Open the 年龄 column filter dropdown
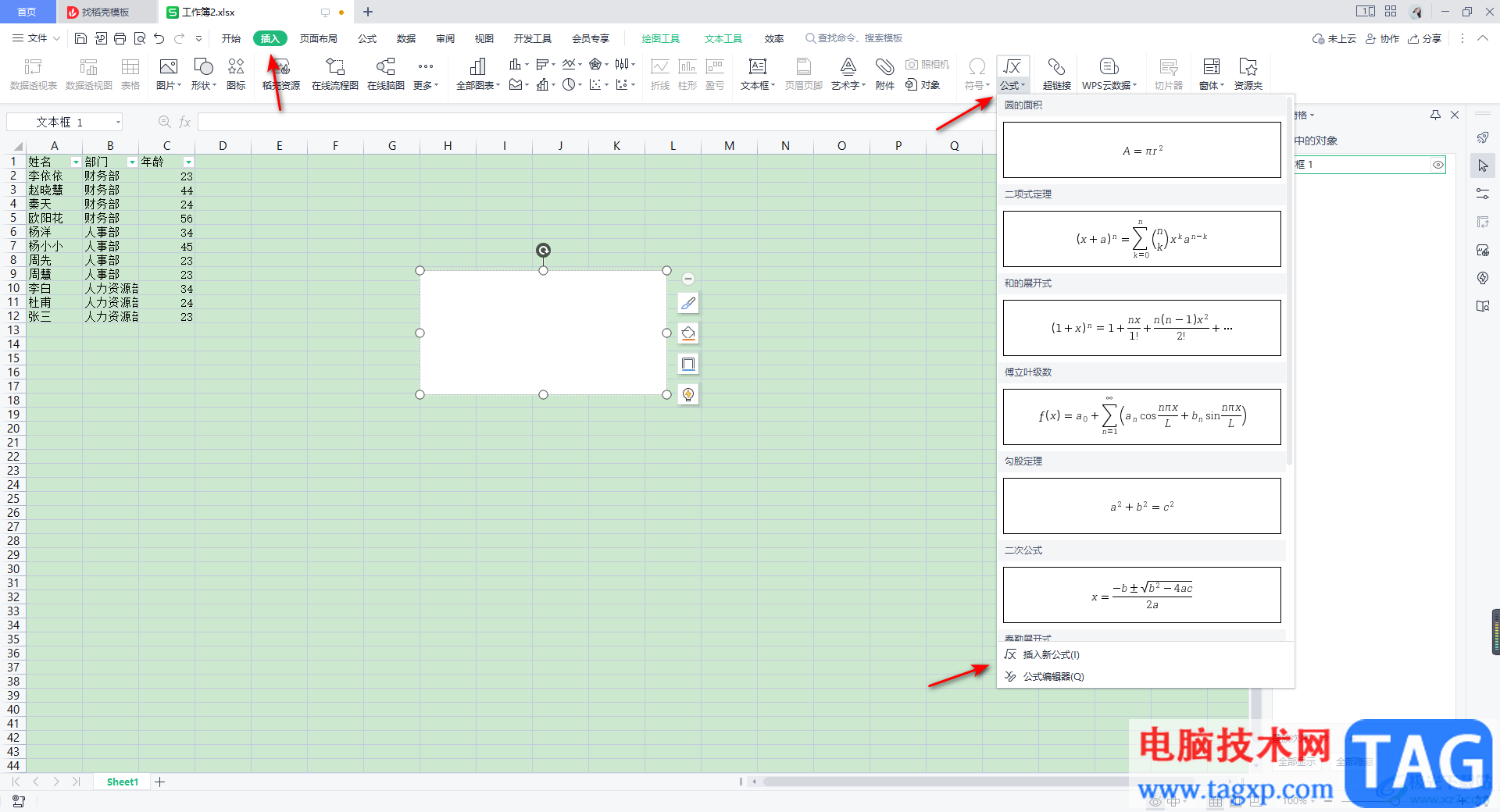1500x812 pixels. 188,162
